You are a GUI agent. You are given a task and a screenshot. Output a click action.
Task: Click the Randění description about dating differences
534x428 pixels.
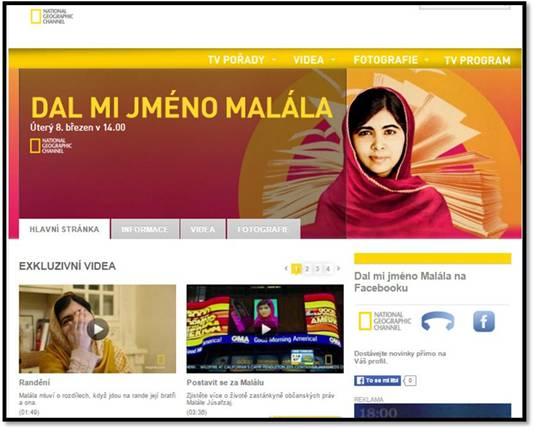[x=97, y=399]
